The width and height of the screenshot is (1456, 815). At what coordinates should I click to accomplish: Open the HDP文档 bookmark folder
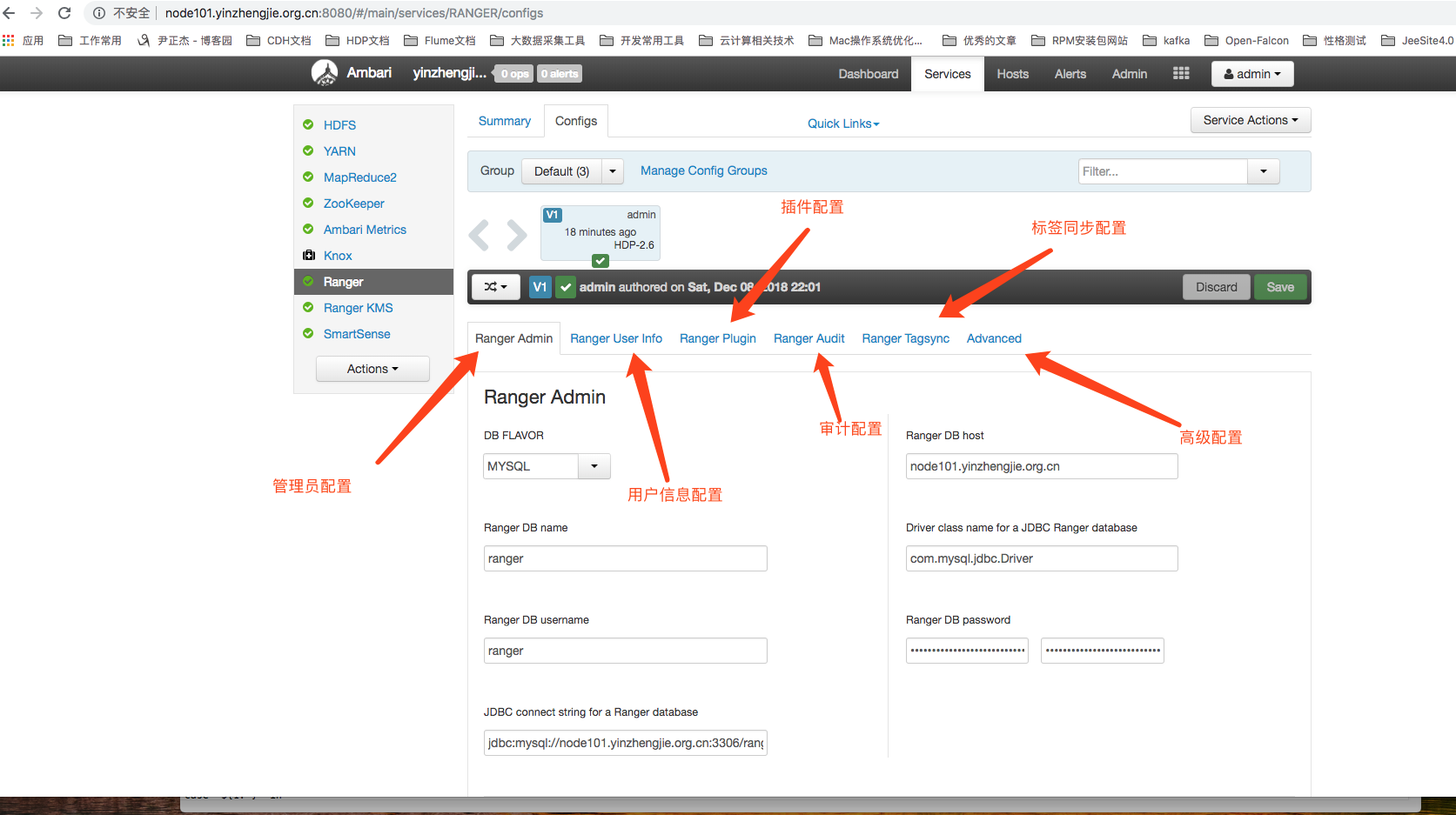coord(358,41)
